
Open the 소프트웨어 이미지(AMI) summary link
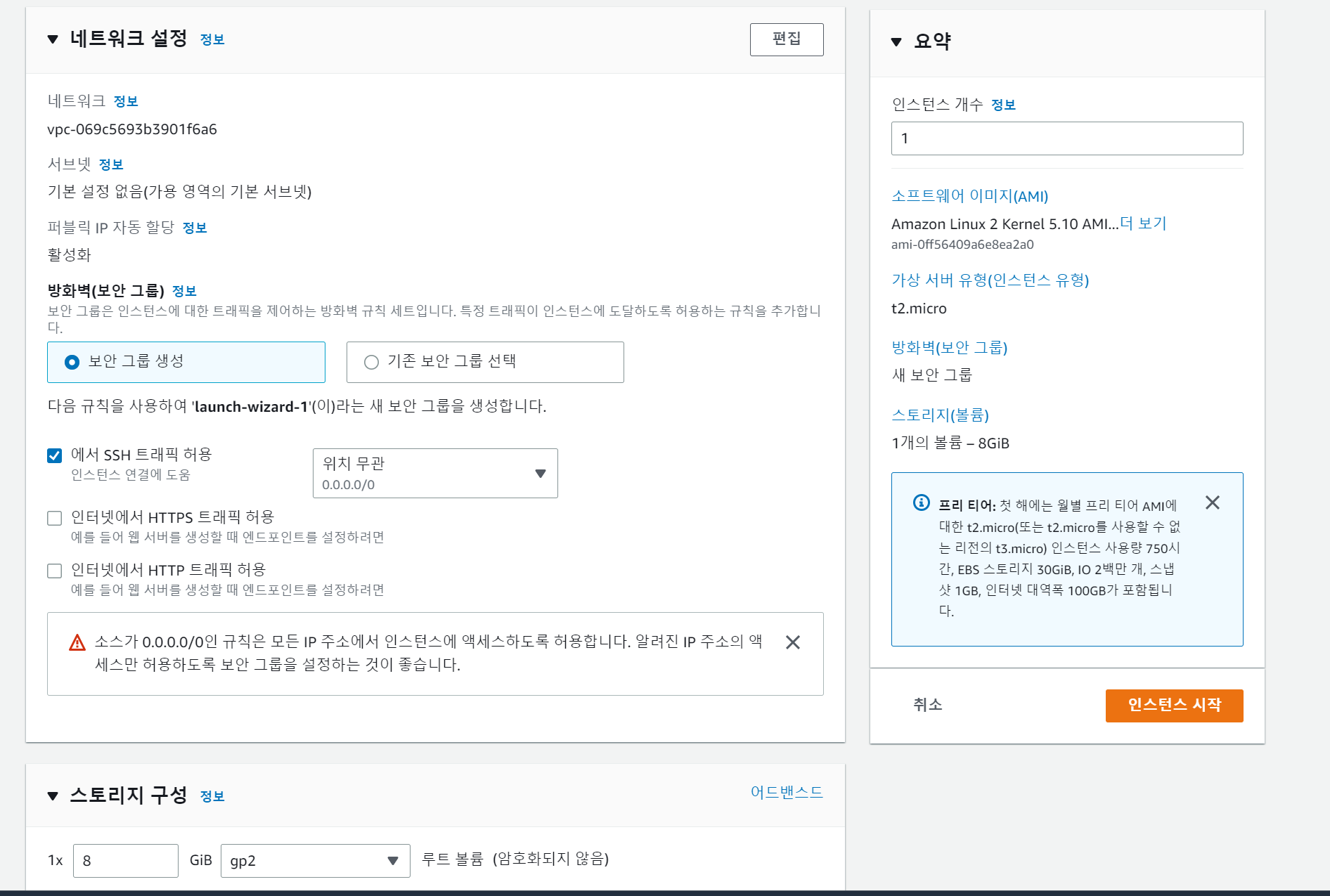point(970,196)
